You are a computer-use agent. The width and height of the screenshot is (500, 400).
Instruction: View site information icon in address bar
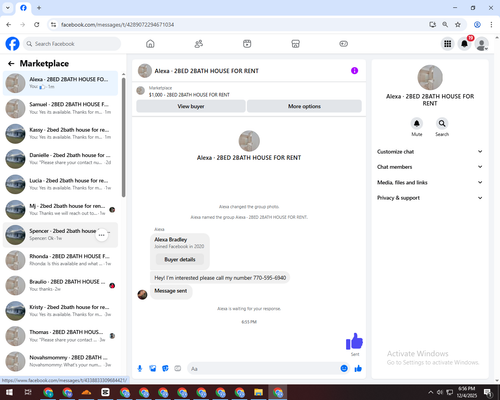(x=53, y=25)
